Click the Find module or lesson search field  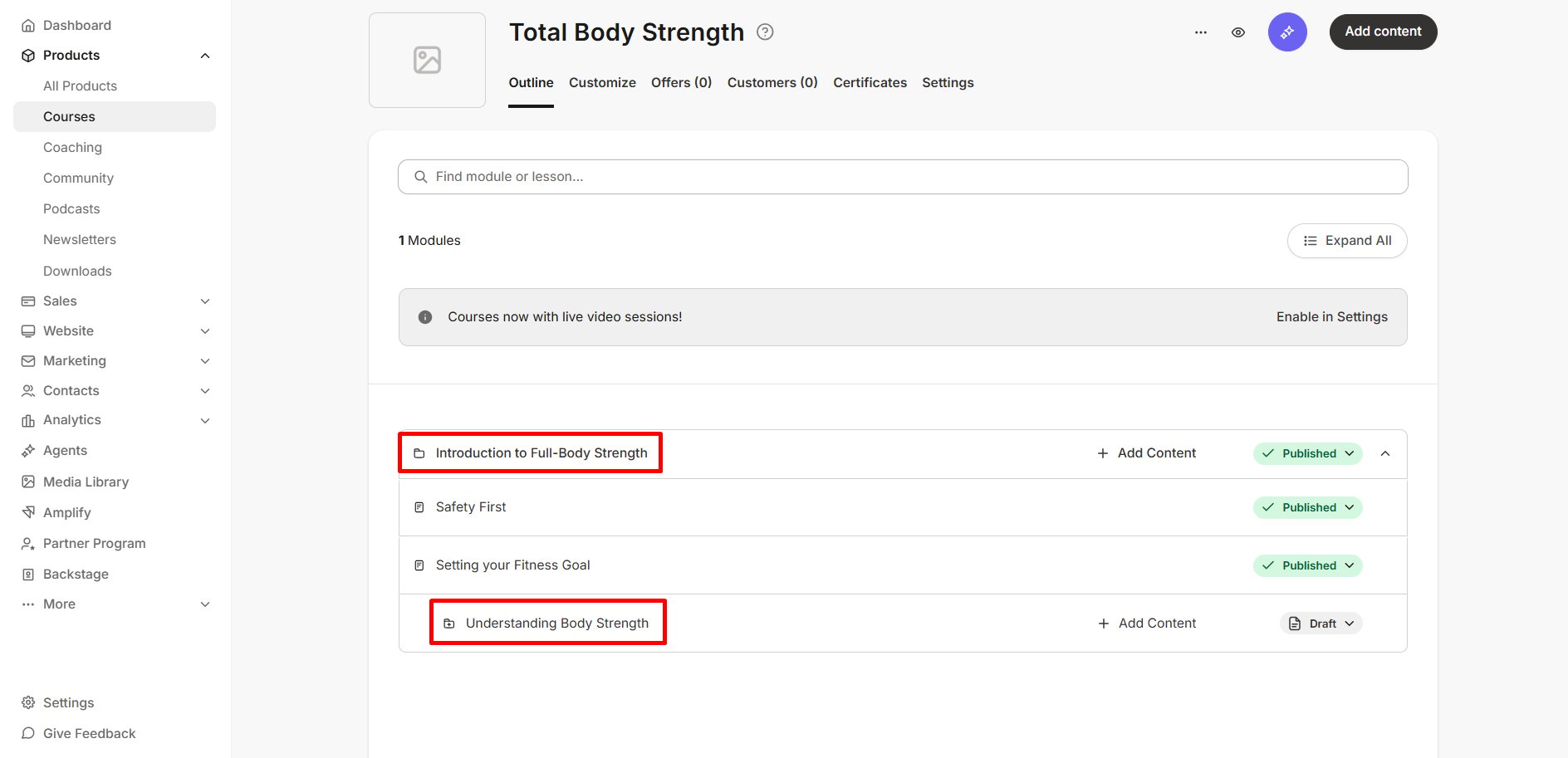tap(903, 177)
